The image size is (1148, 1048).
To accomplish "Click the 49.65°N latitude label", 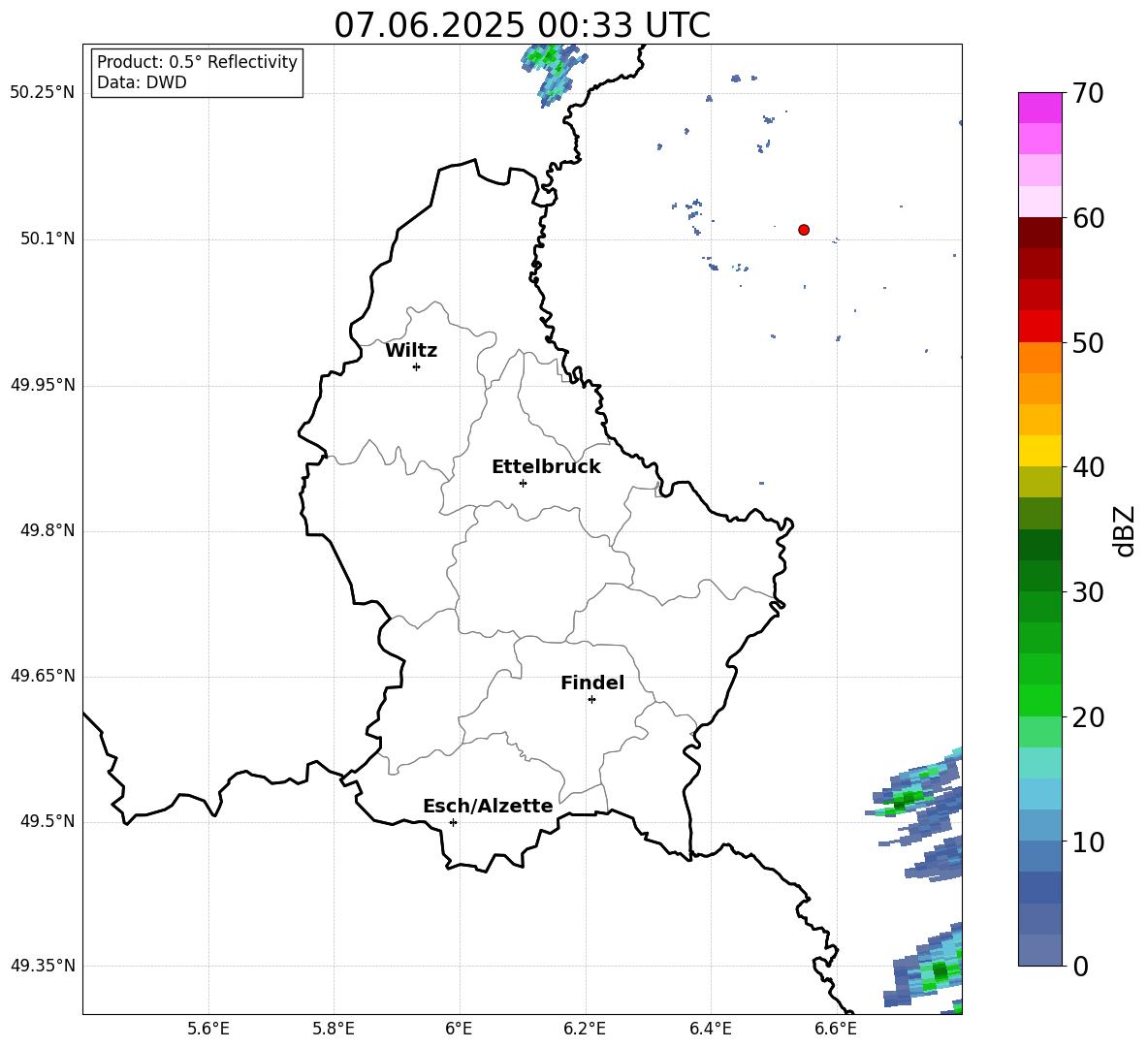I will click(43, 676).
